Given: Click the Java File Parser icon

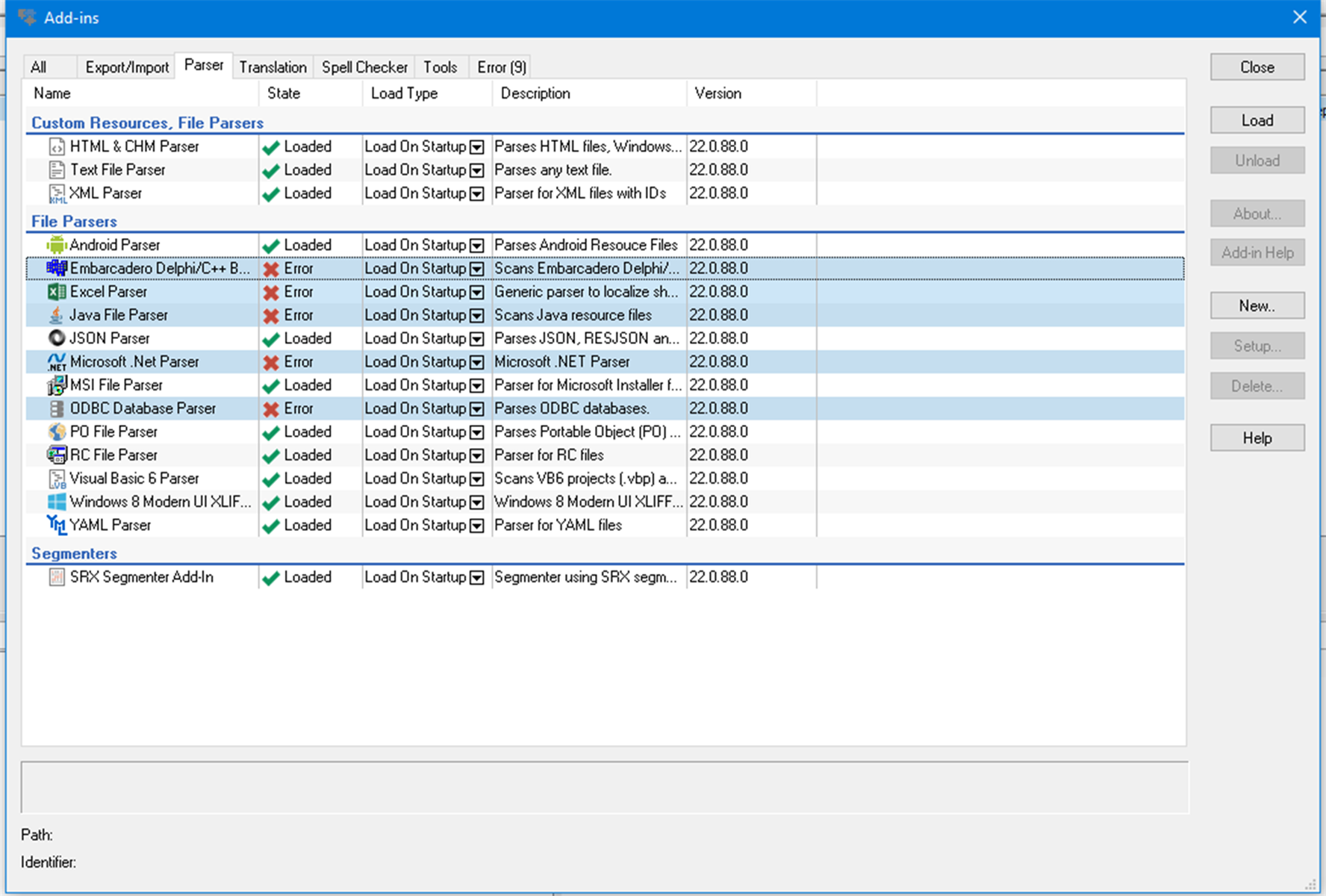Looking at the screenshot, I should coord(57,315).
